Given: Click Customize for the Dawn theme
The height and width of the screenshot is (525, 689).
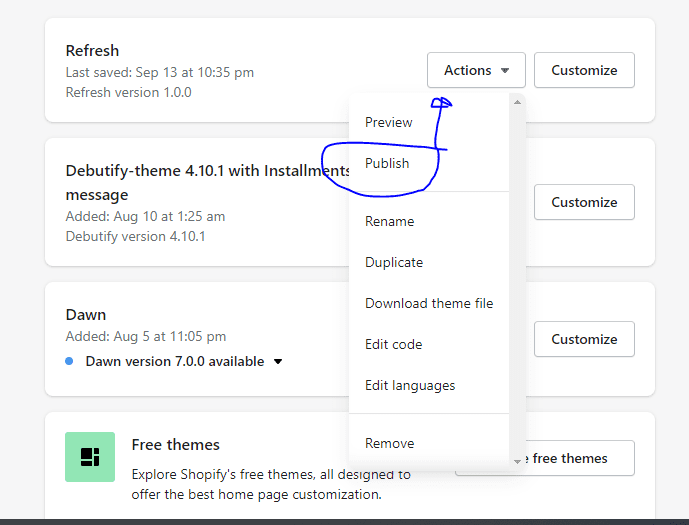Looking at the screenshot, I should 584,339.
